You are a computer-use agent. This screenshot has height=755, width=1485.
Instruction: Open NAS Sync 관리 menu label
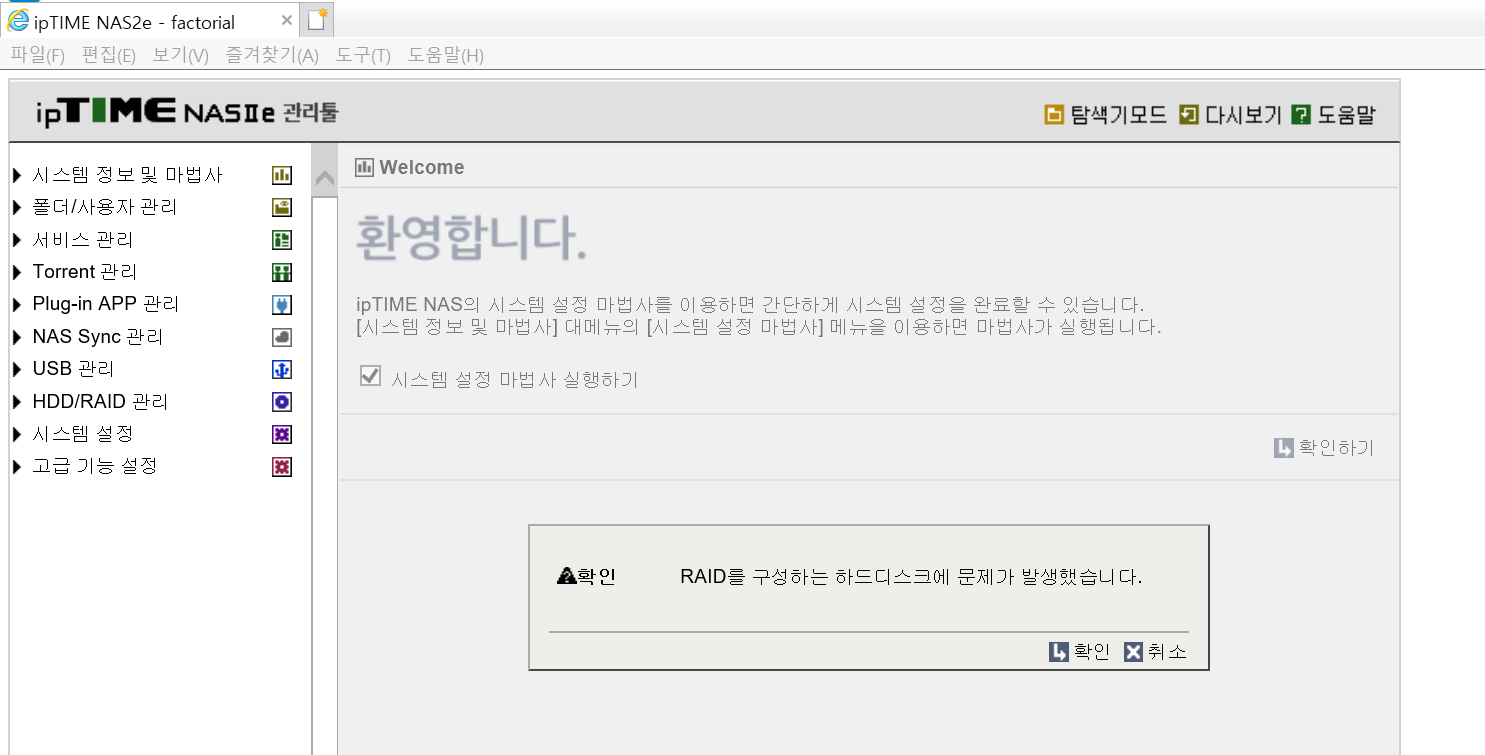point(98,337)
